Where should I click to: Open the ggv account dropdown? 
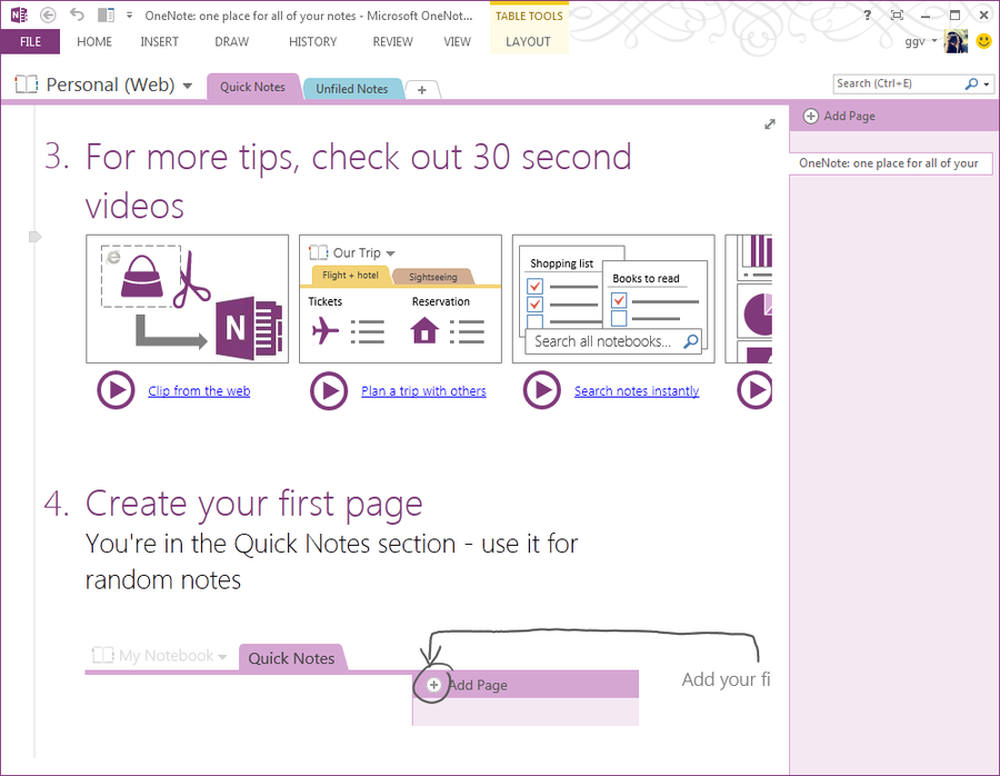point(920,41)
